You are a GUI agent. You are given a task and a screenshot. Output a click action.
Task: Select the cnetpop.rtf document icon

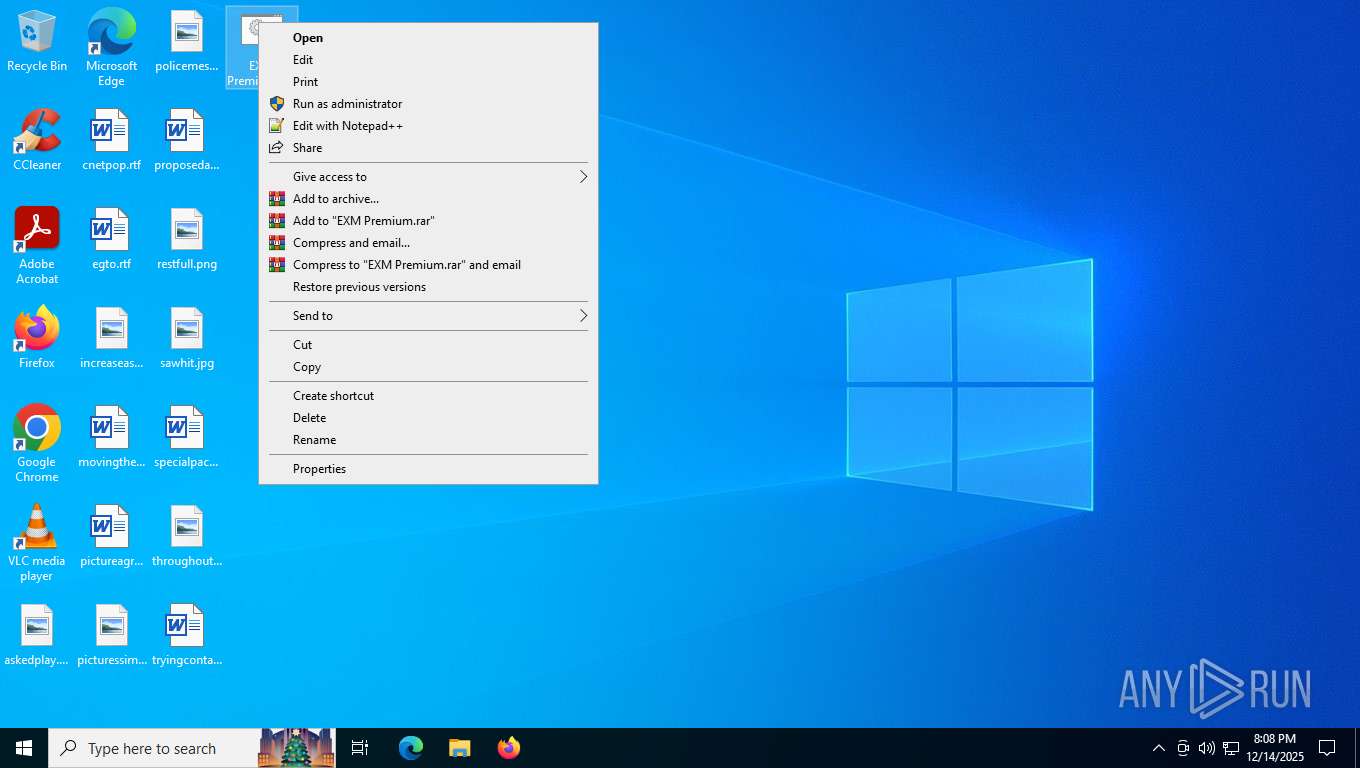pos(111,140)
